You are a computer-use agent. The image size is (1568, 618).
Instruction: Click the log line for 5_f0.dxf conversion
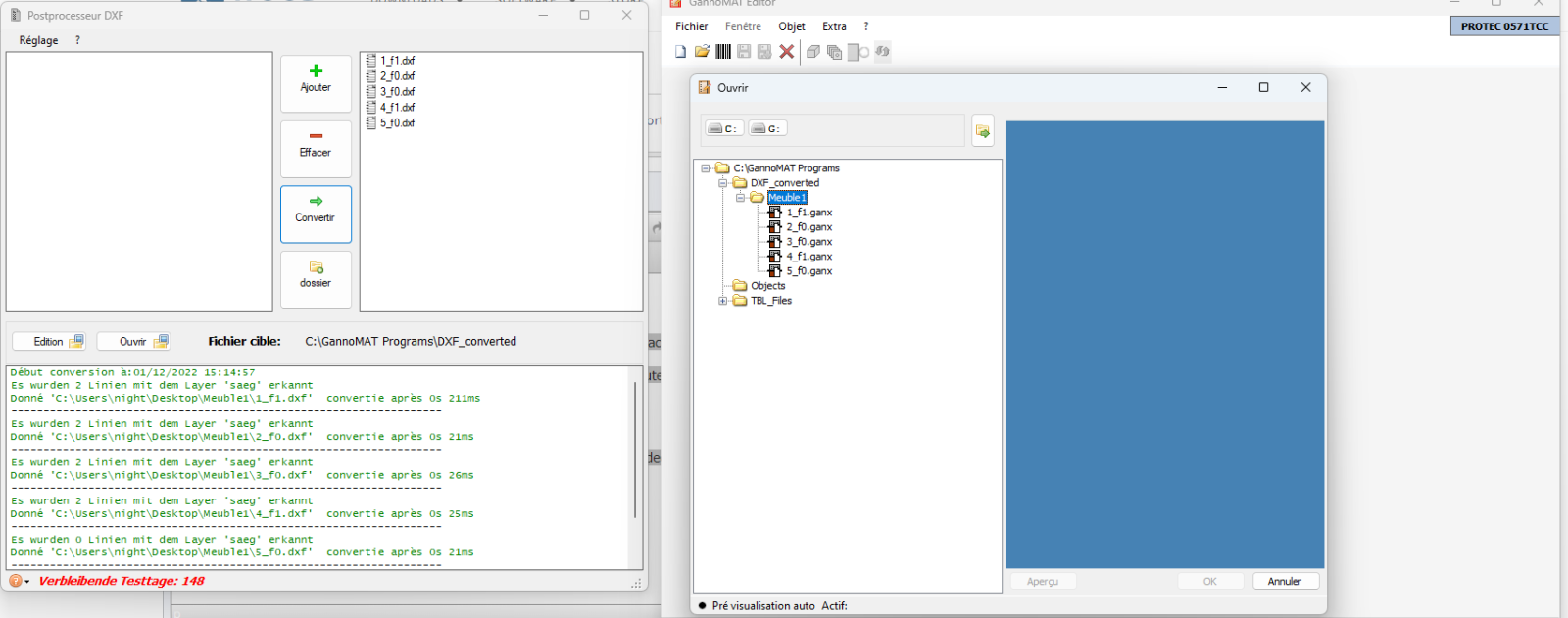[x=242, y=552]
